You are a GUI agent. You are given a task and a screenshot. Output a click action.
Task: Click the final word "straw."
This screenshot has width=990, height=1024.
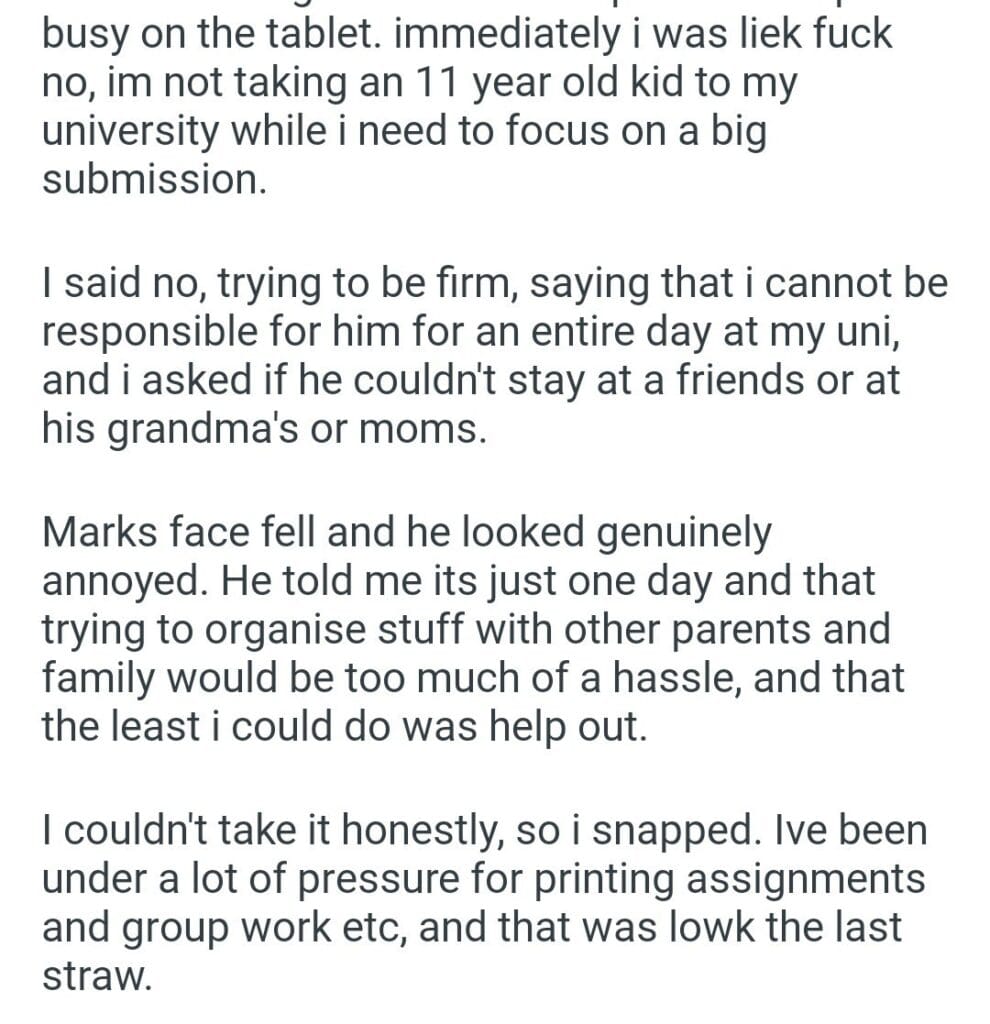click(x=96, y=975)
